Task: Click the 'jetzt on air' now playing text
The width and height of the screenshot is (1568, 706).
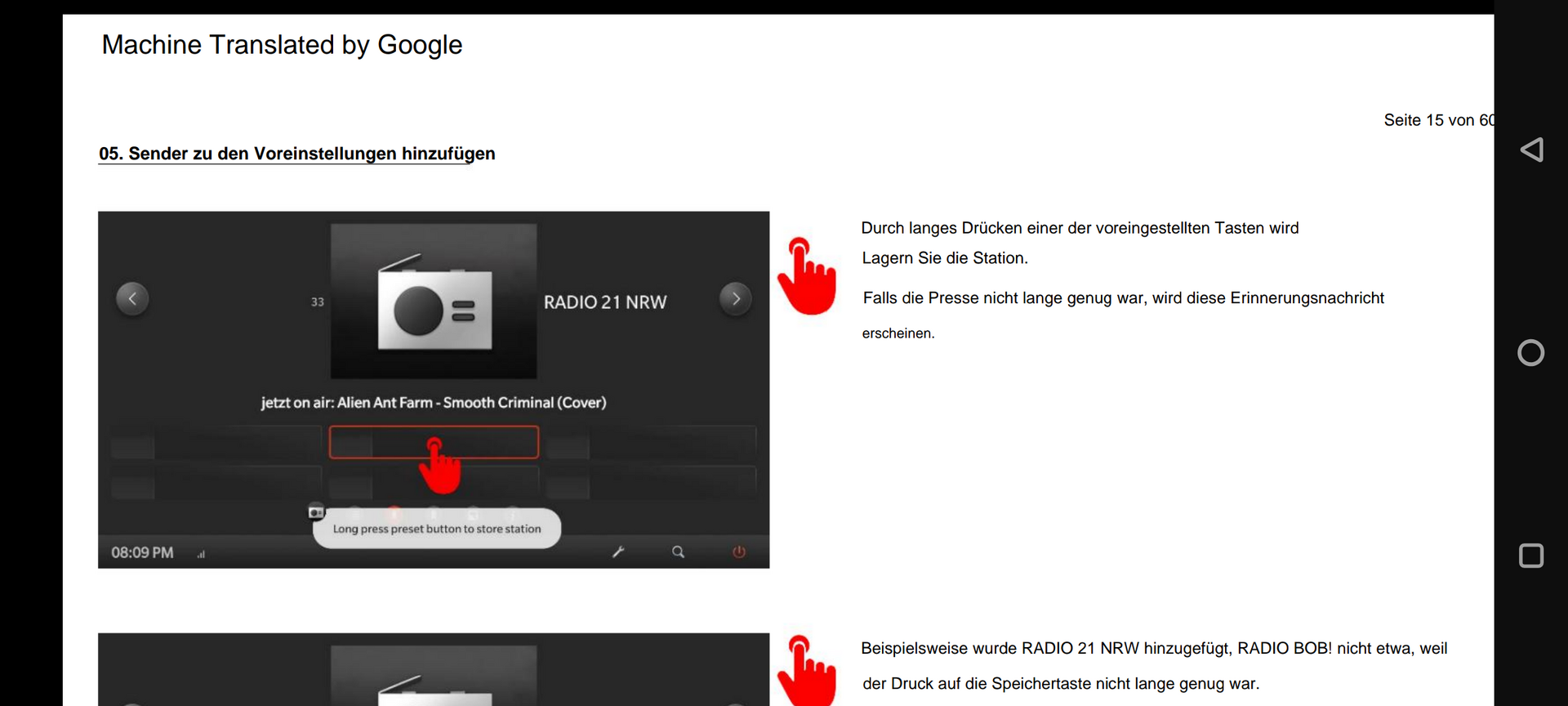Action: (x=434, y=403)
